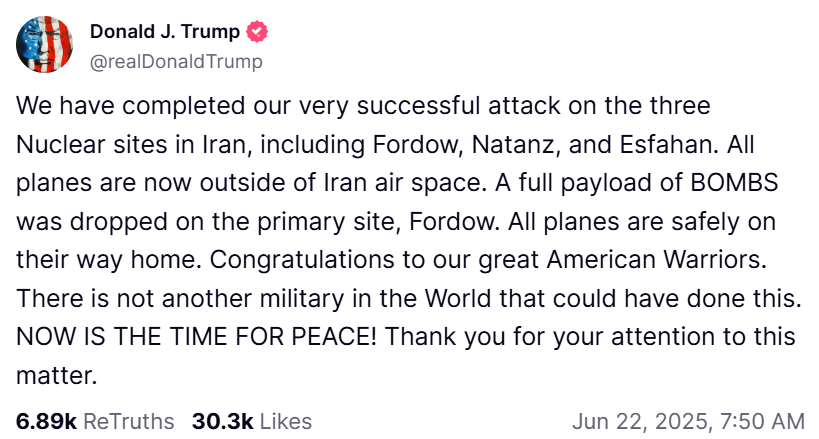Click "Natanz" in the post text
The image size is (819, 439).
tap(517, 145)
